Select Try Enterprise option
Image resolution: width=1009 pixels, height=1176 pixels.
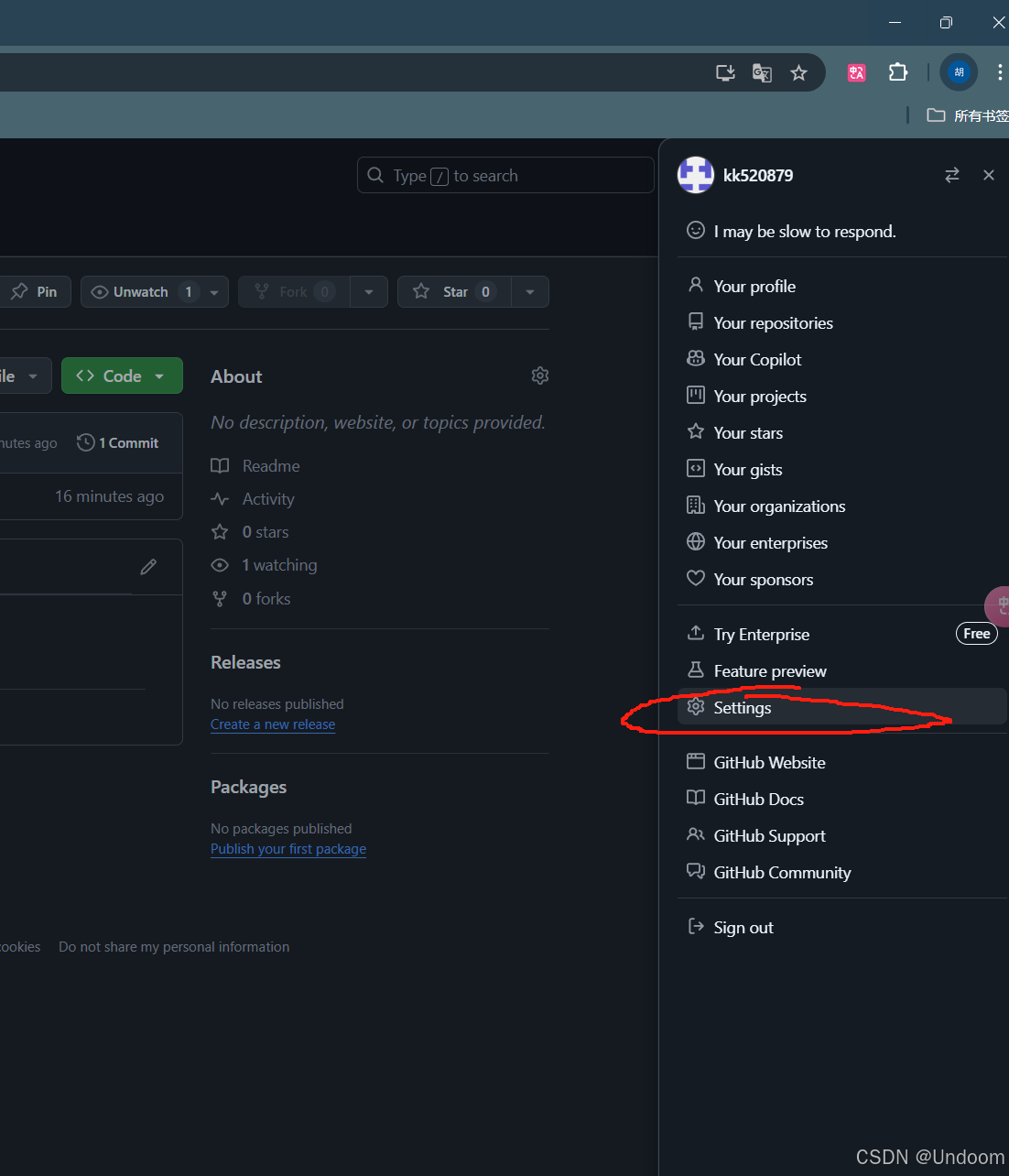[841, 634]
